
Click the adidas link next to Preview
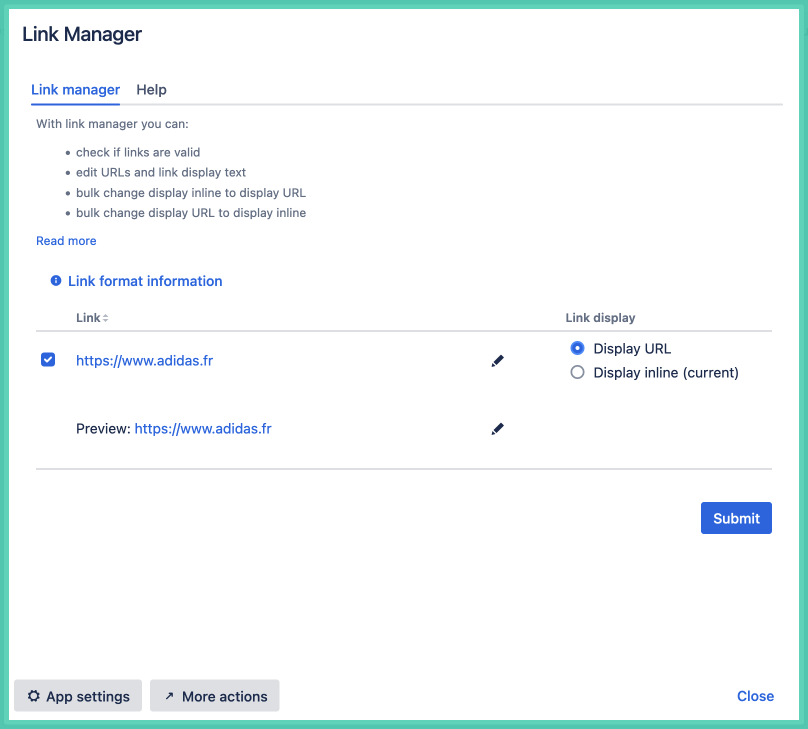point(203,429)
